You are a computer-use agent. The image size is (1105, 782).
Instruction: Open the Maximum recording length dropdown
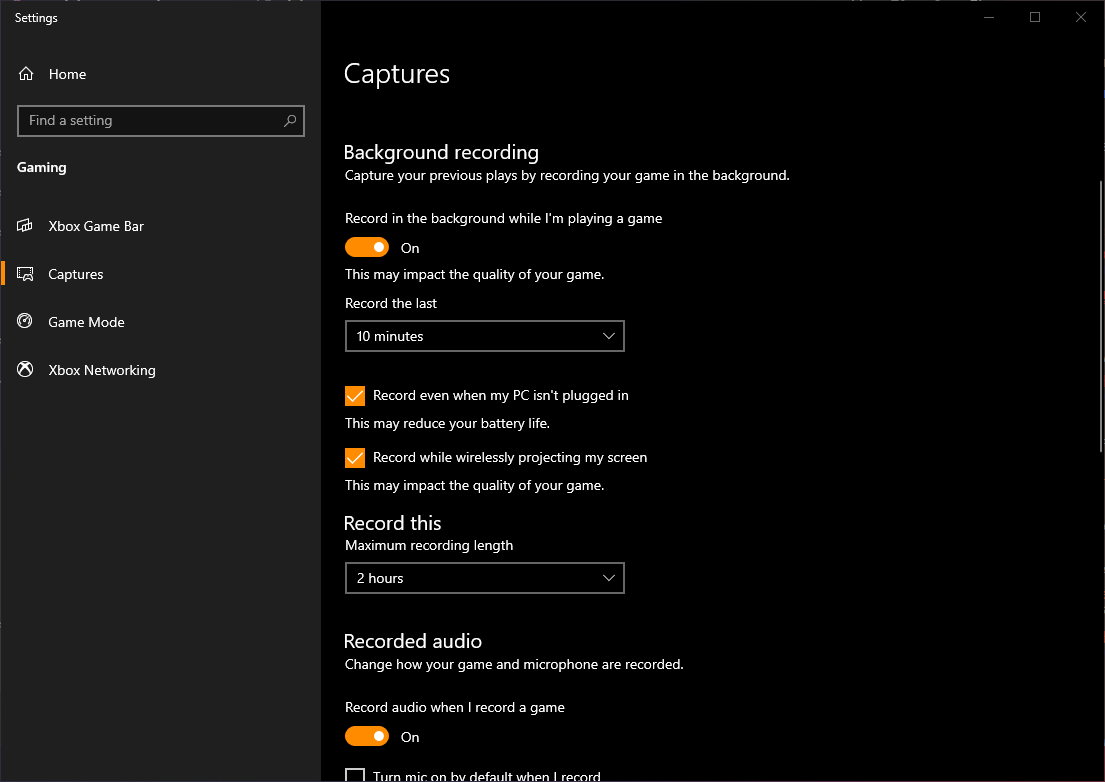[x=485, y=578]
